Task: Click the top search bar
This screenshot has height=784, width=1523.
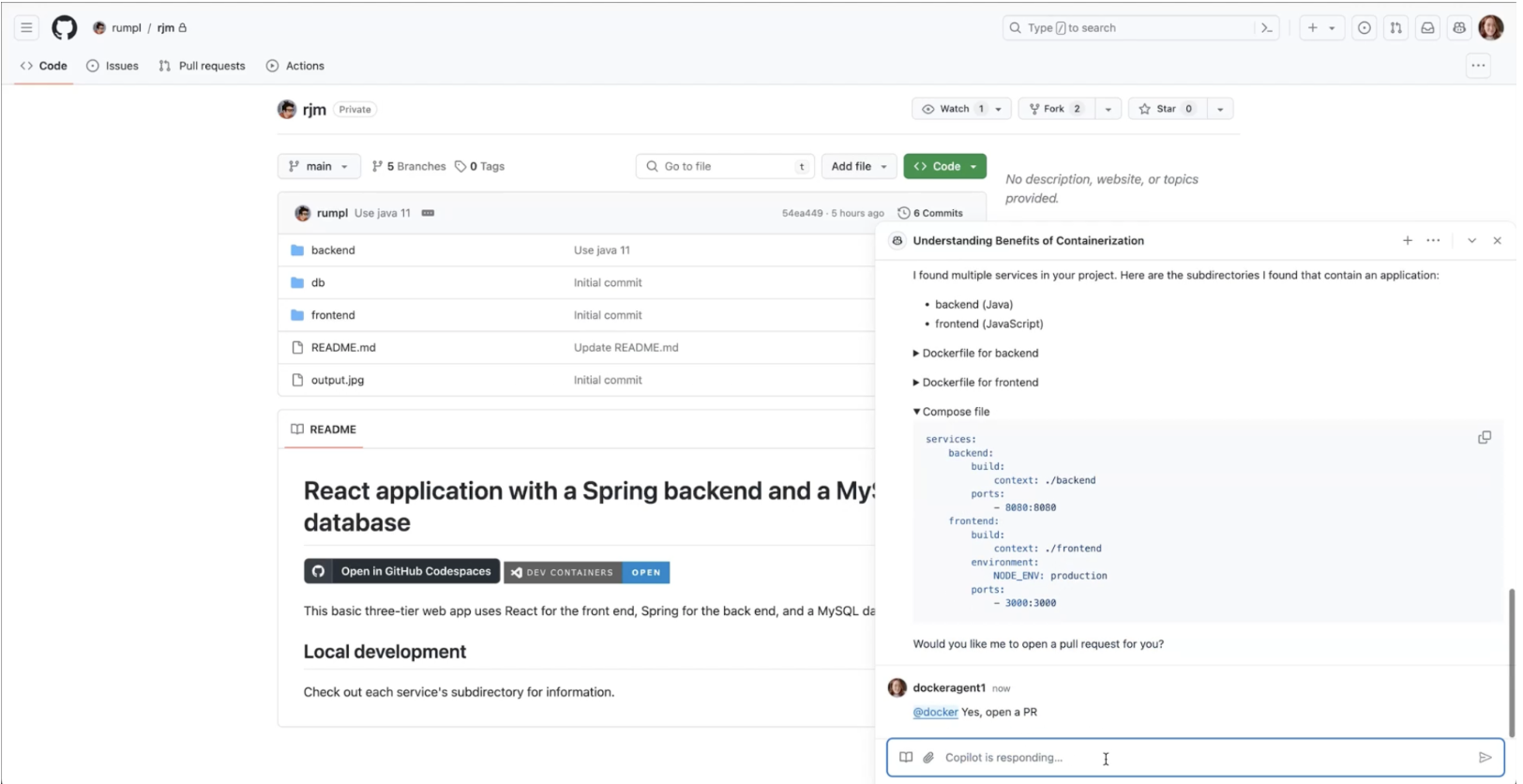Action: 1127,28
